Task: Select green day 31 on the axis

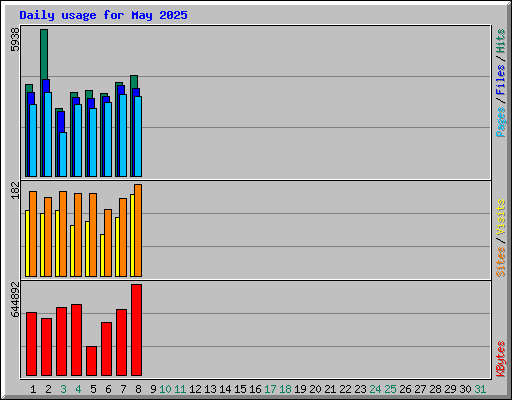Action: [x=481, y=389]
